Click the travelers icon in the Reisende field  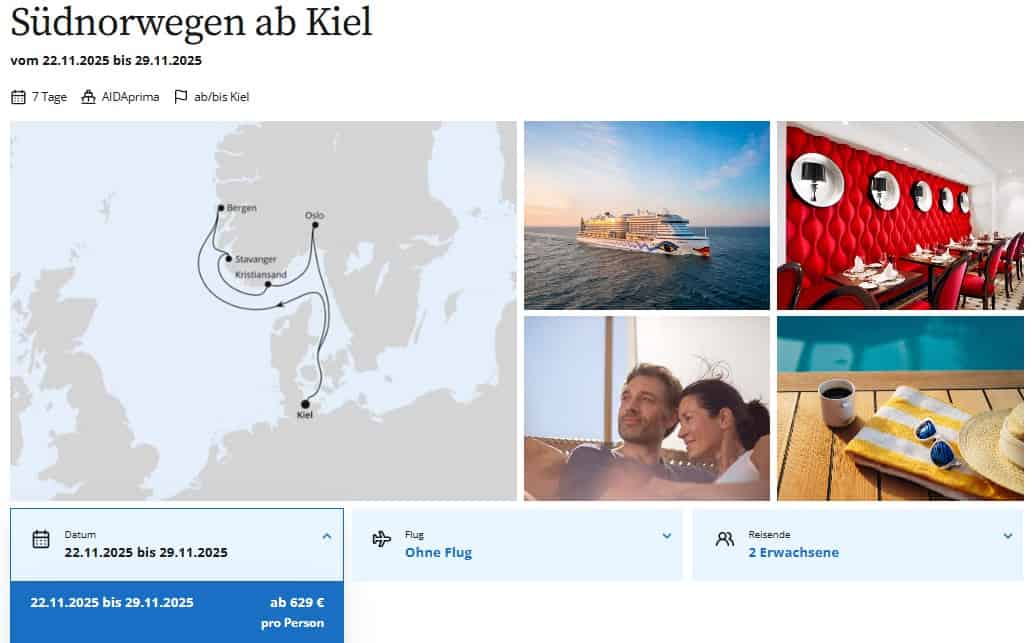(725, 540)
